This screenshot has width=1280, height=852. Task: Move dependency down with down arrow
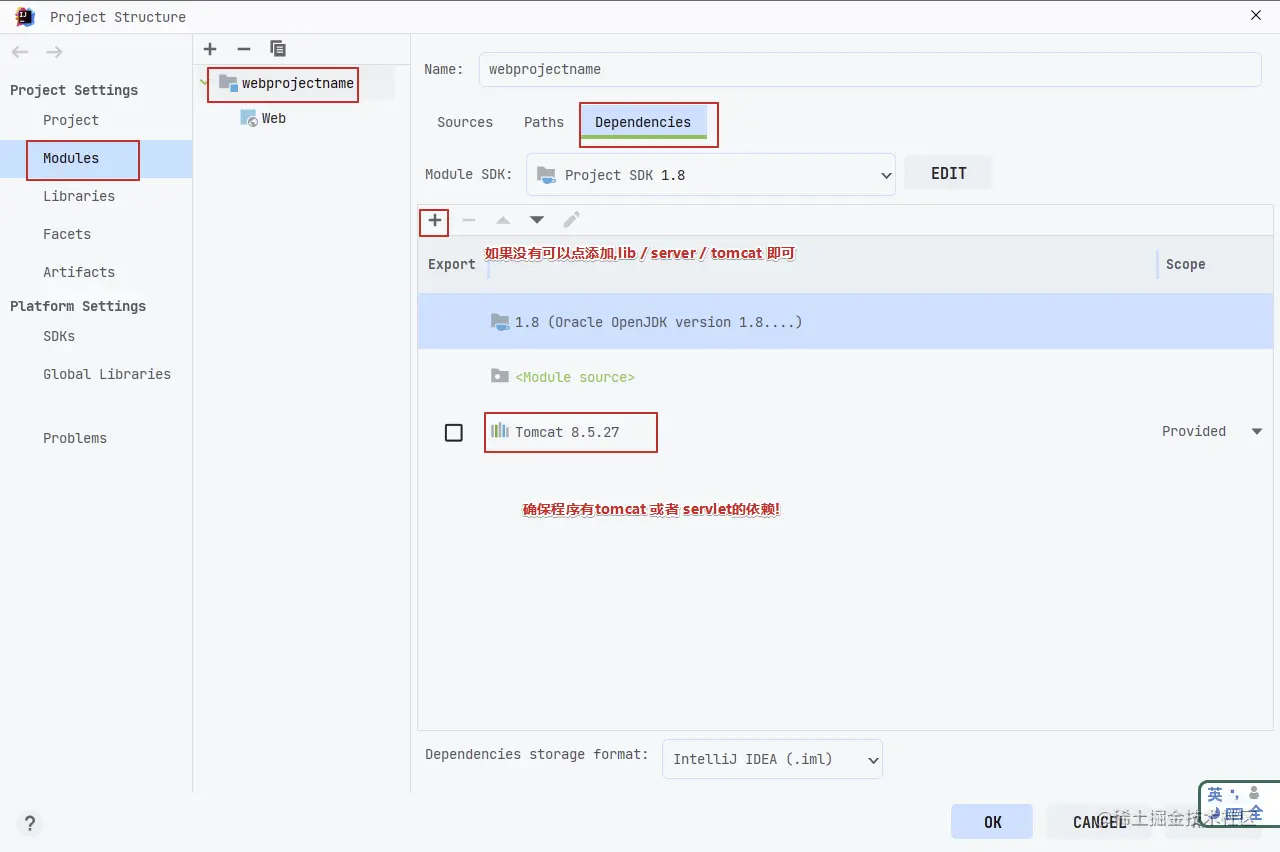pos(537,220)
